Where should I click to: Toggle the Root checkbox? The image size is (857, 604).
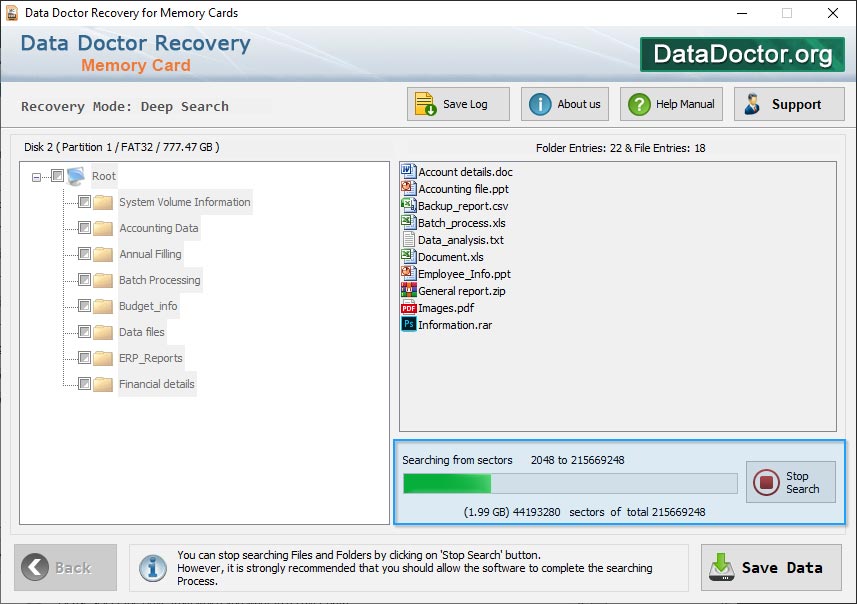coord(57,175)
